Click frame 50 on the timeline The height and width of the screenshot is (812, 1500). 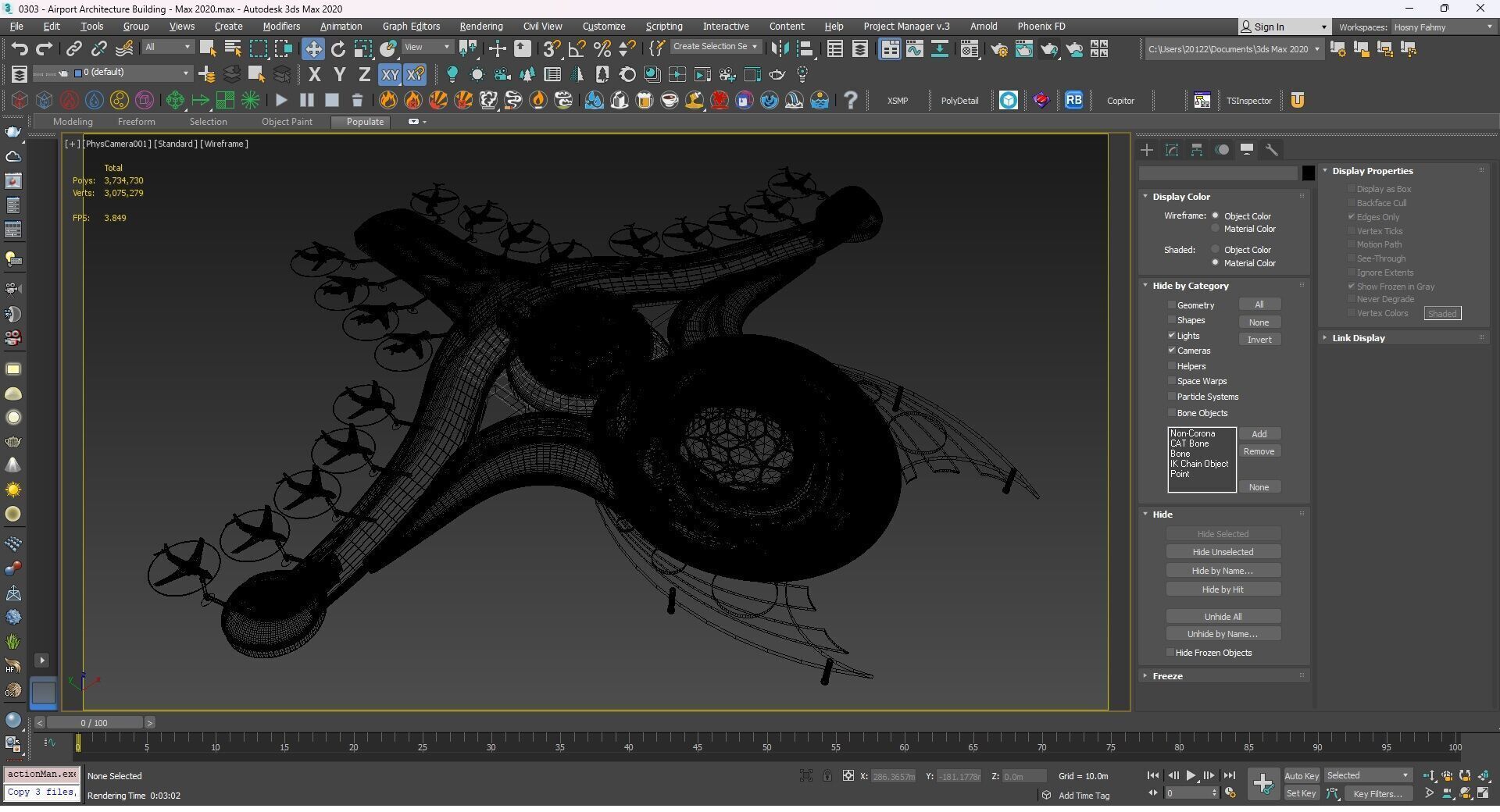click(766, 747)
